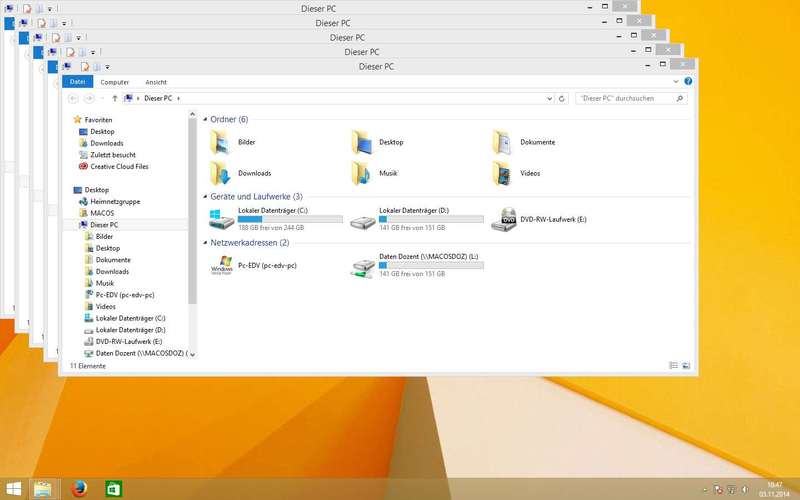Open the ribbon help question mark icon
This screenshot has height=500, width=800.
tap(688, 81)
